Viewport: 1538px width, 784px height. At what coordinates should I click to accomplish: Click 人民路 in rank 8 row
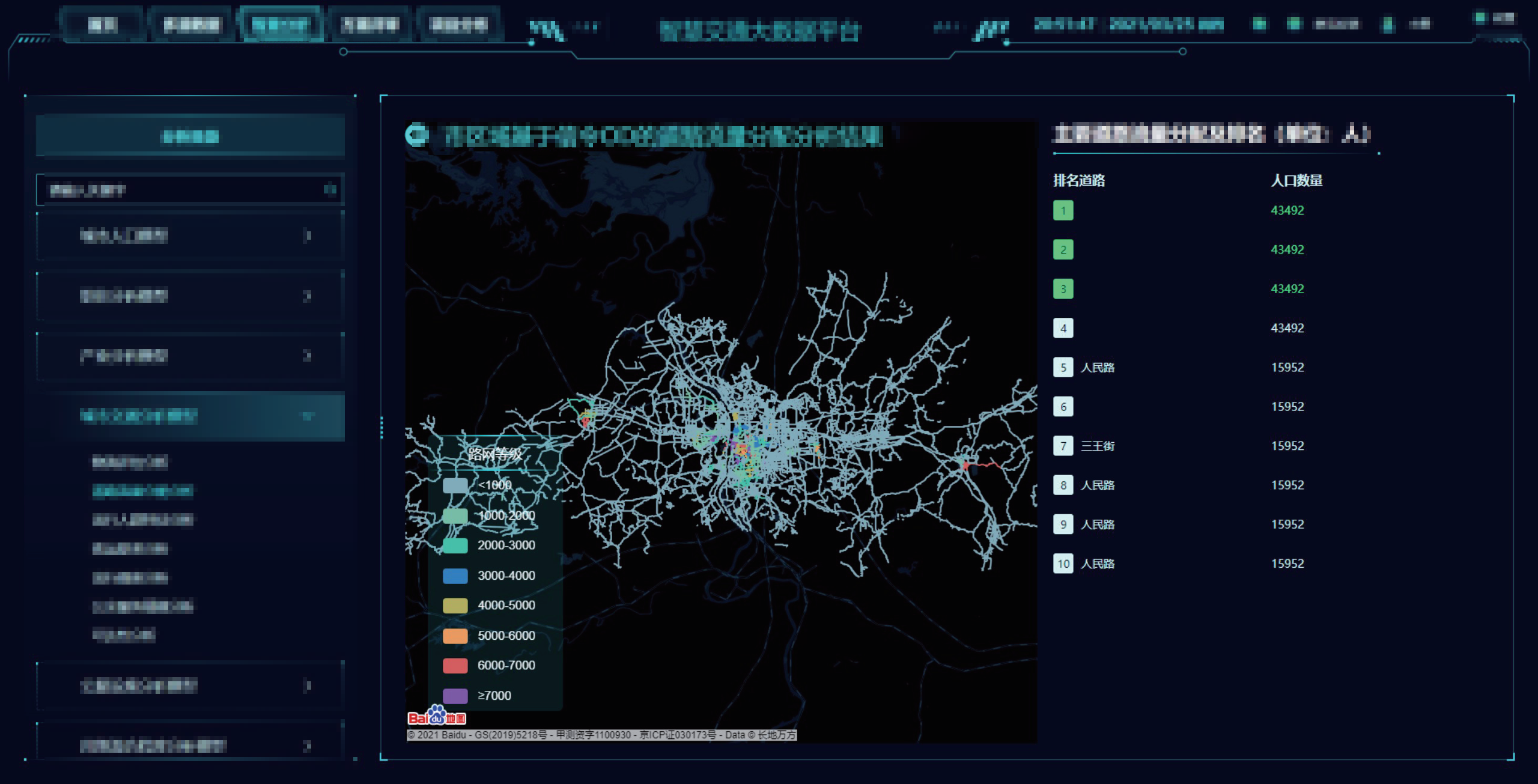click(x=1098, y=485)
